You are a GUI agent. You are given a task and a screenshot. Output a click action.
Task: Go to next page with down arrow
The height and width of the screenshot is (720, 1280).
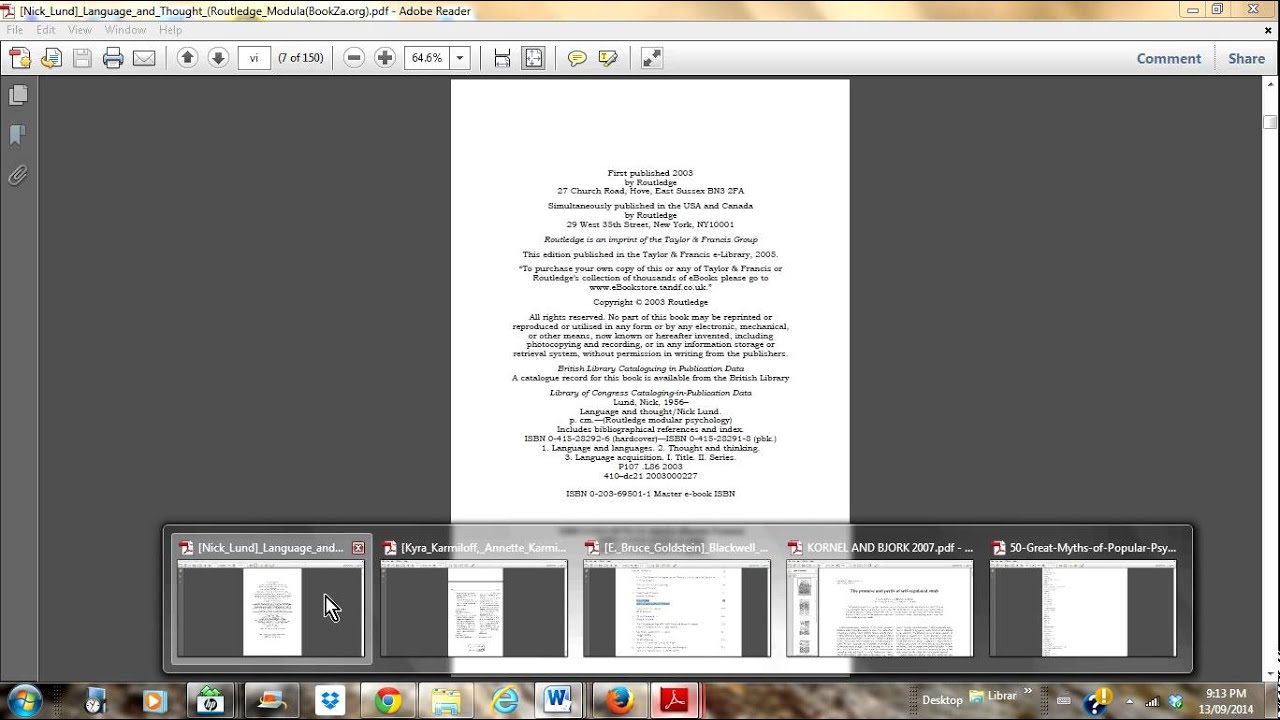click(218, 58)
